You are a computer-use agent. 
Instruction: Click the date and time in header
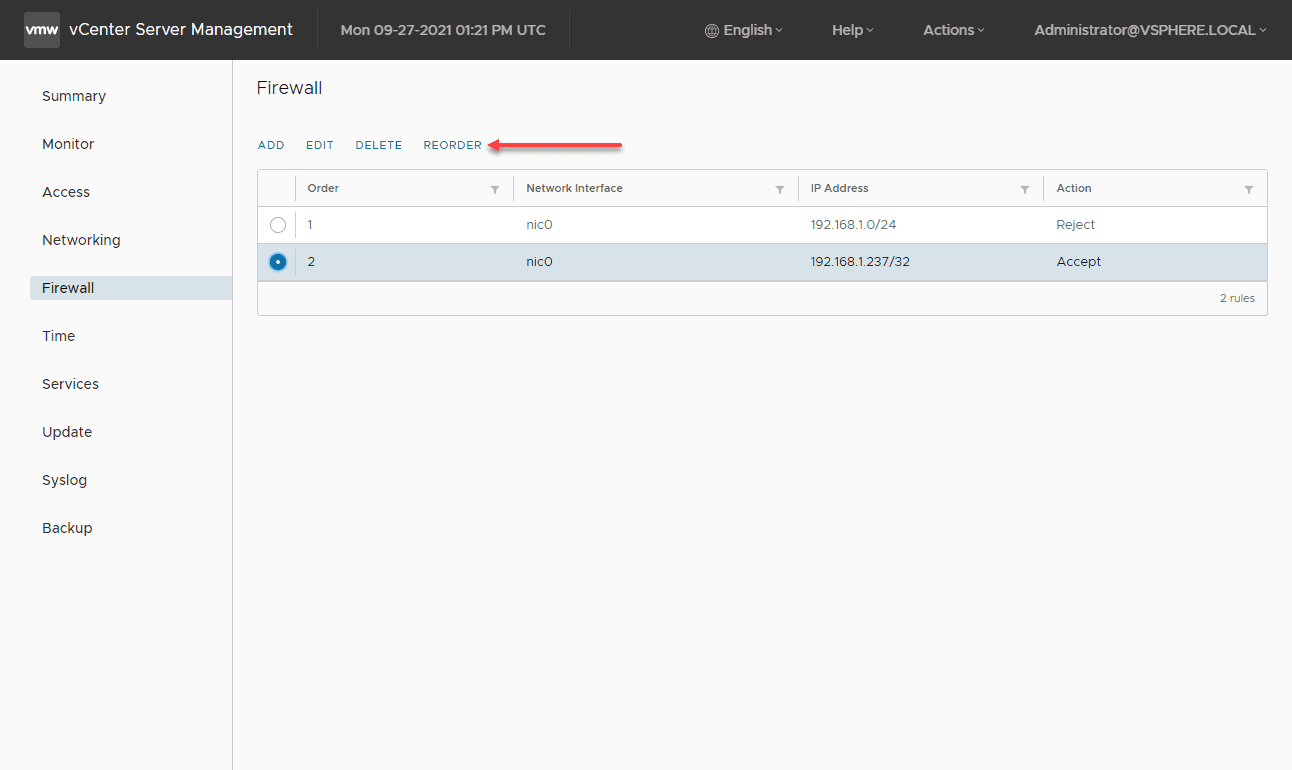point(443,30)
